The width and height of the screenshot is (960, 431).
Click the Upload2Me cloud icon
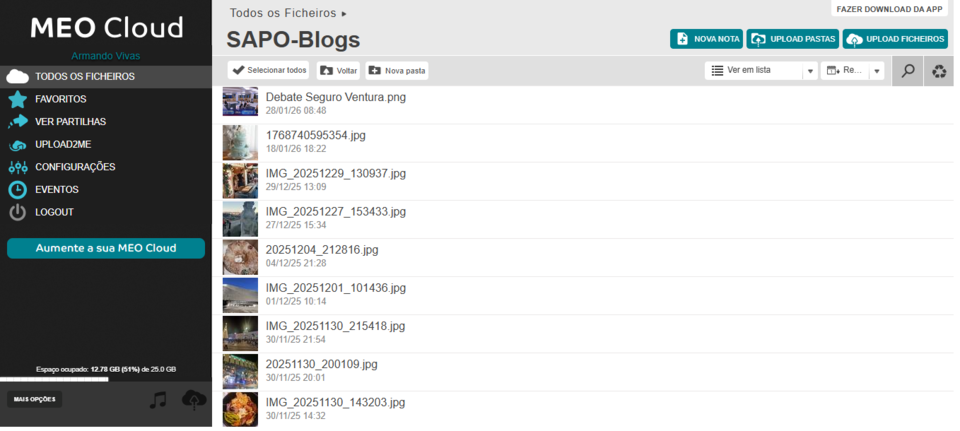[x=18, y=145]
